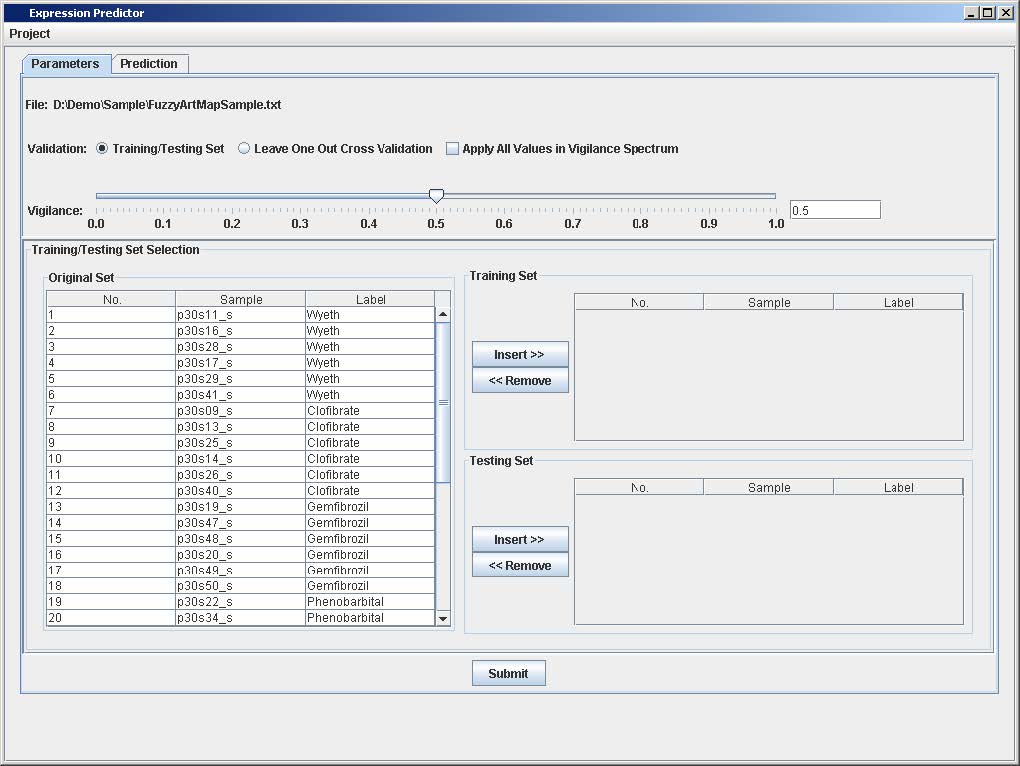Minimize the Expression Predictor window
1020x766 pixels.
[972, 12]
